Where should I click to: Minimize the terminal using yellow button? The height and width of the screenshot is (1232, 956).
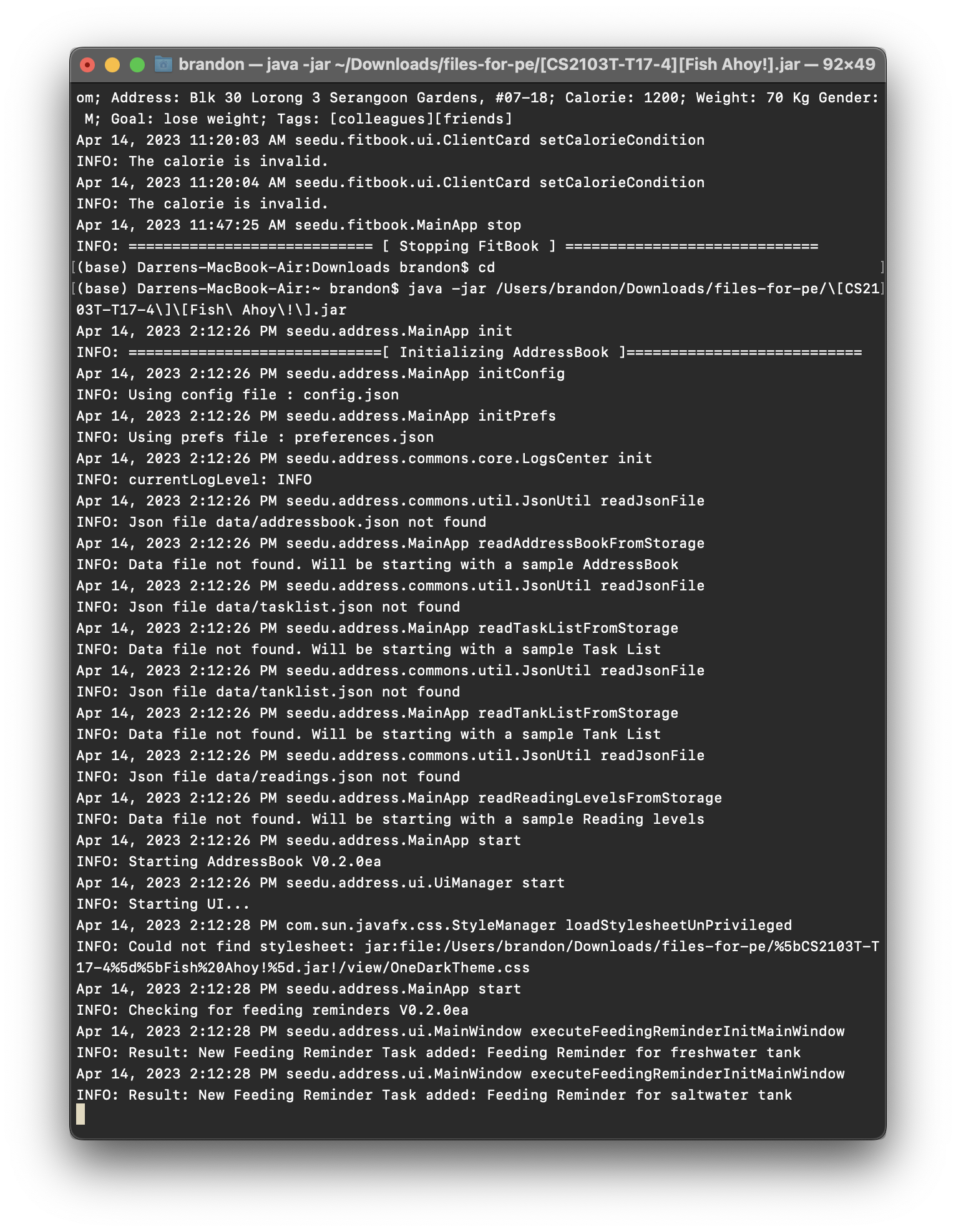(112, 65)
